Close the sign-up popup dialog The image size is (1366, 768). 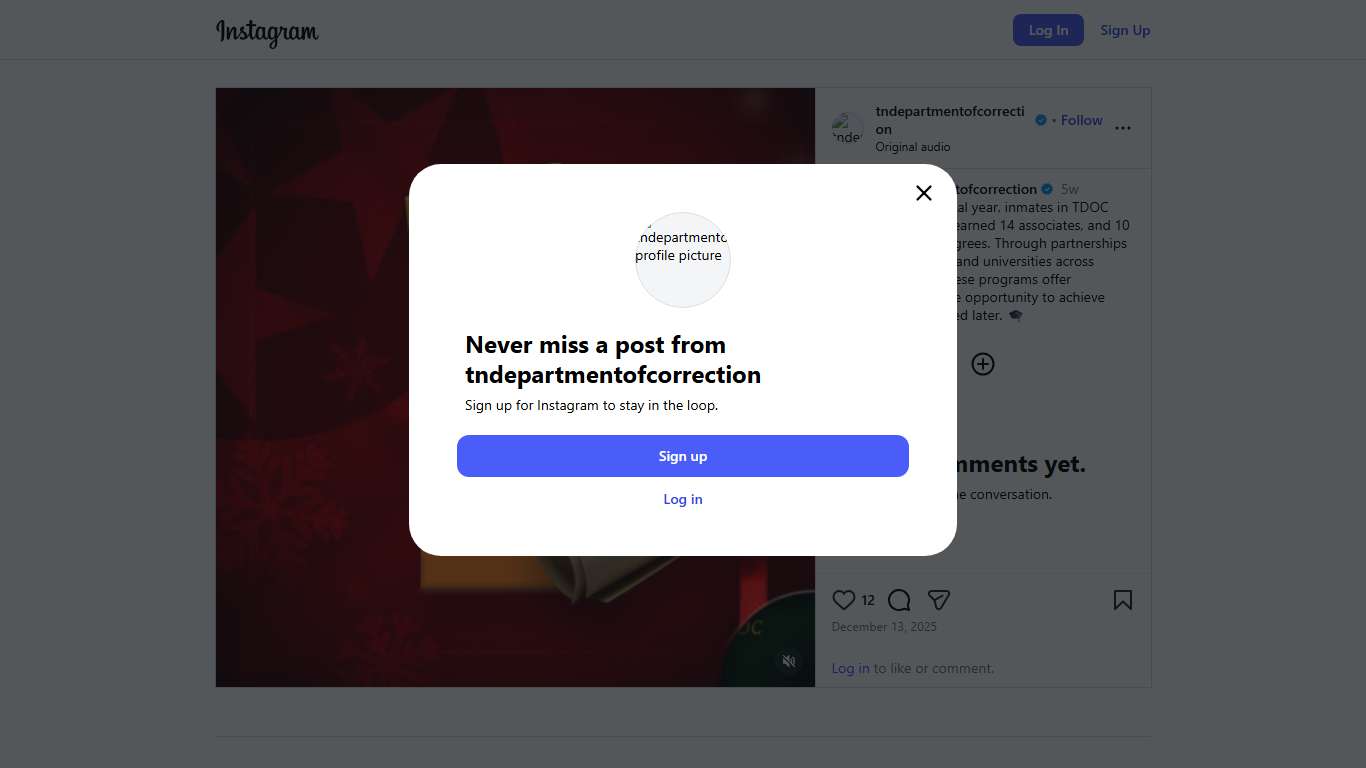tap(923, 193)
